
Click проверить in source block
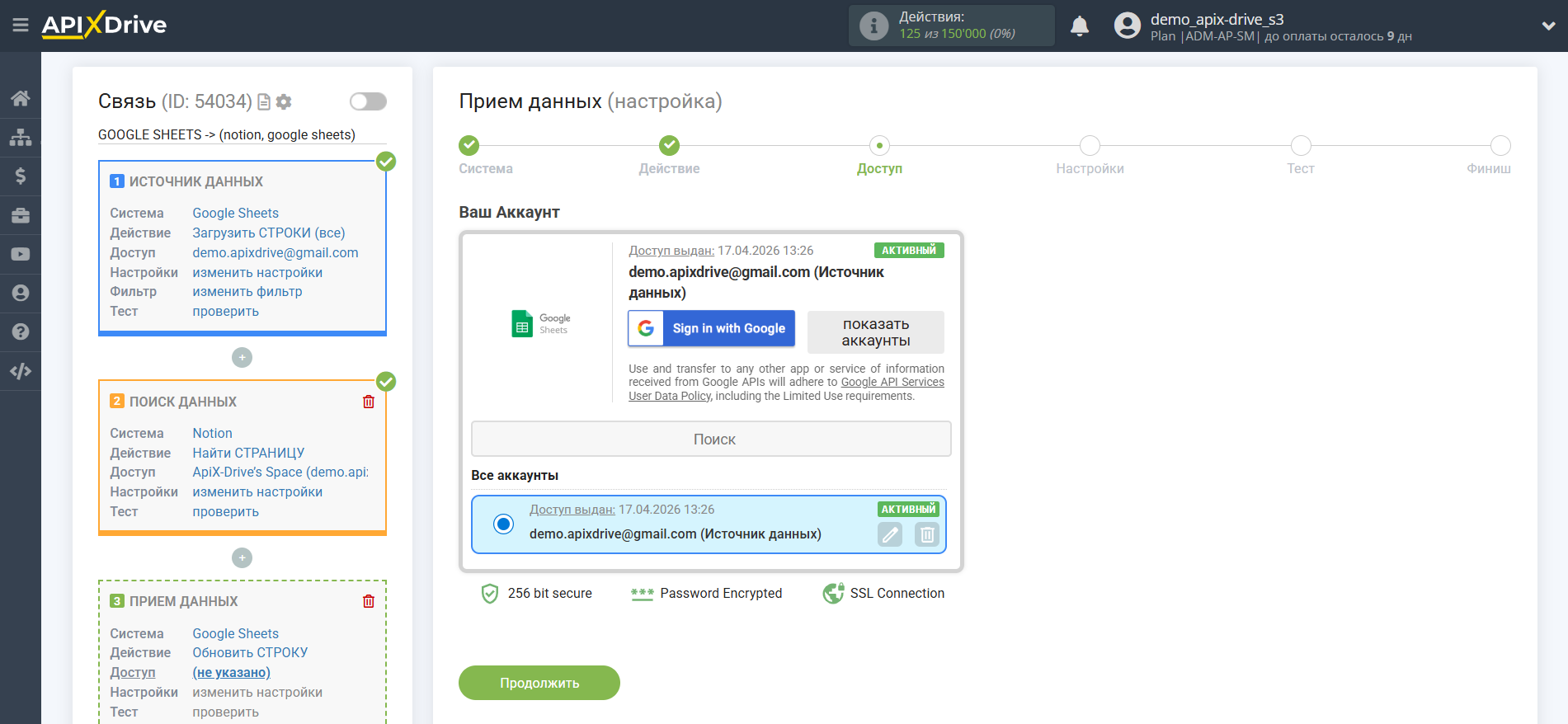(226, 311)
